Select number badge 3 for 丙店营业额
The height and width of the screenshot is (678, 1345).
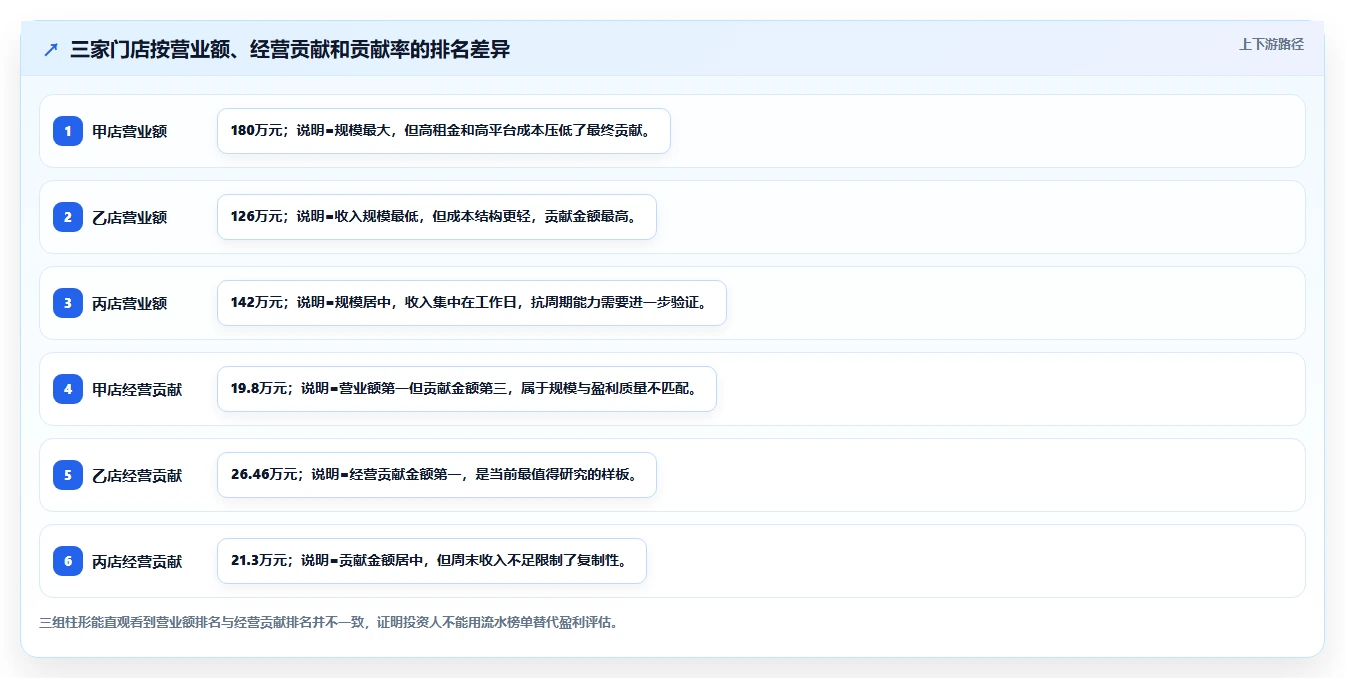(x=68, y=303)
